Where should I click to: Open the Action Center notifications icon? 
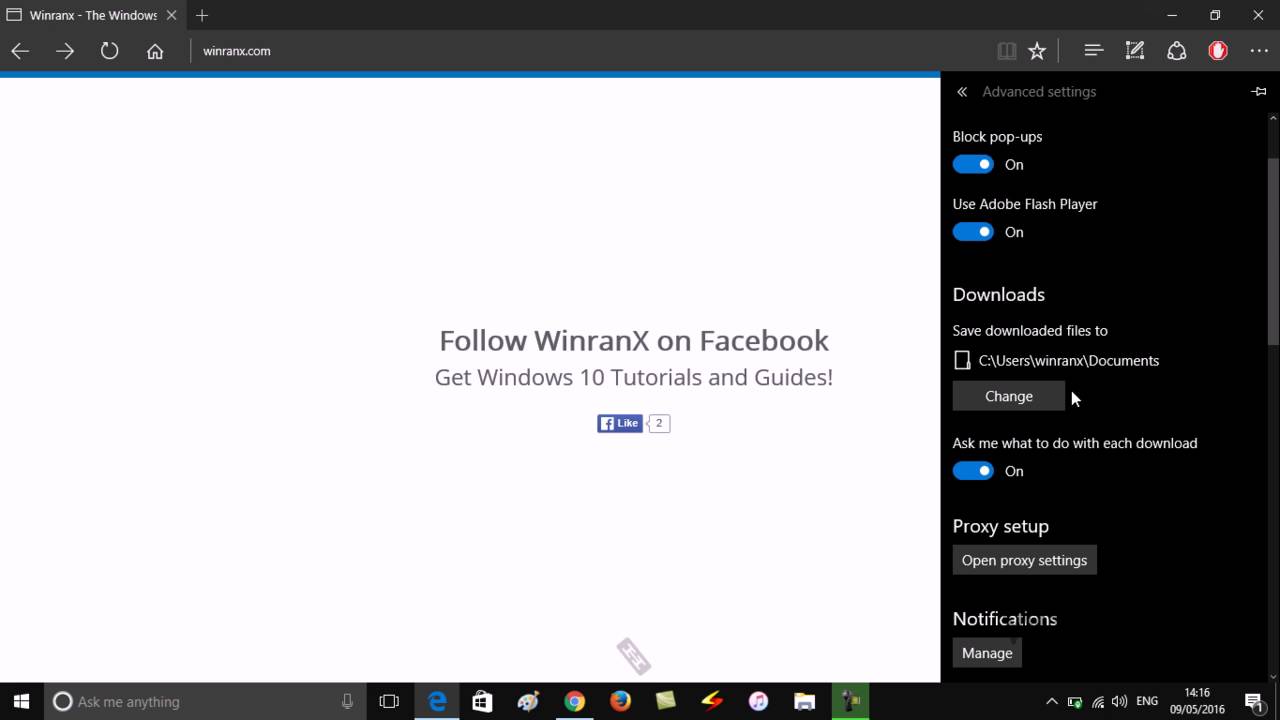1254,701
